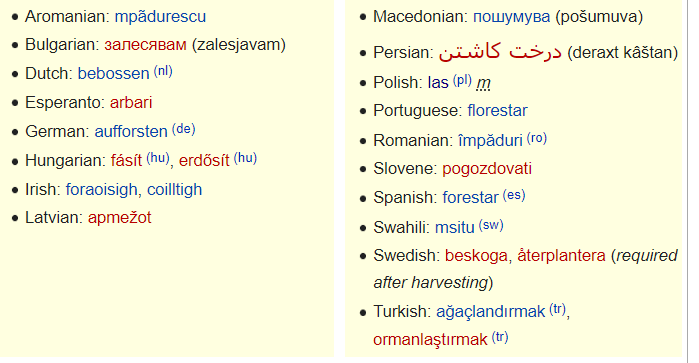This screenshot has height=363, width=699.
Task: Open the Irish translation coilltigh
Action: [174, 190]
